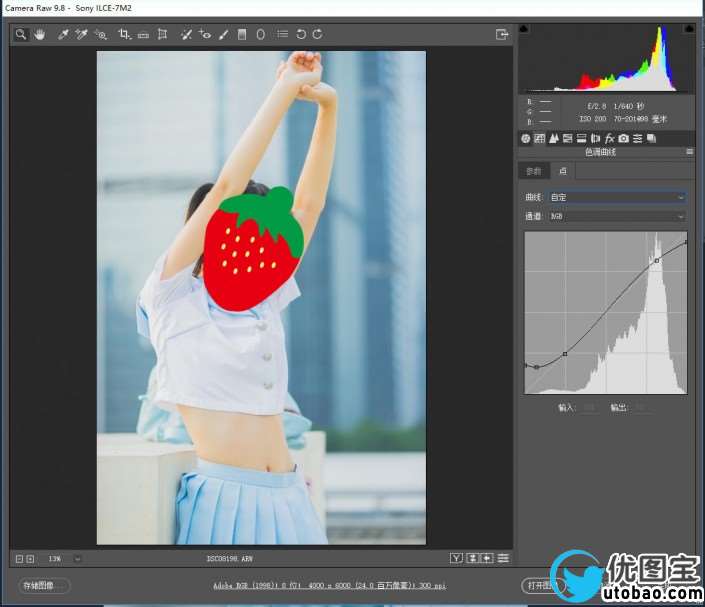Select the Transform tool

pyautogui.click(x=162, y=34)
